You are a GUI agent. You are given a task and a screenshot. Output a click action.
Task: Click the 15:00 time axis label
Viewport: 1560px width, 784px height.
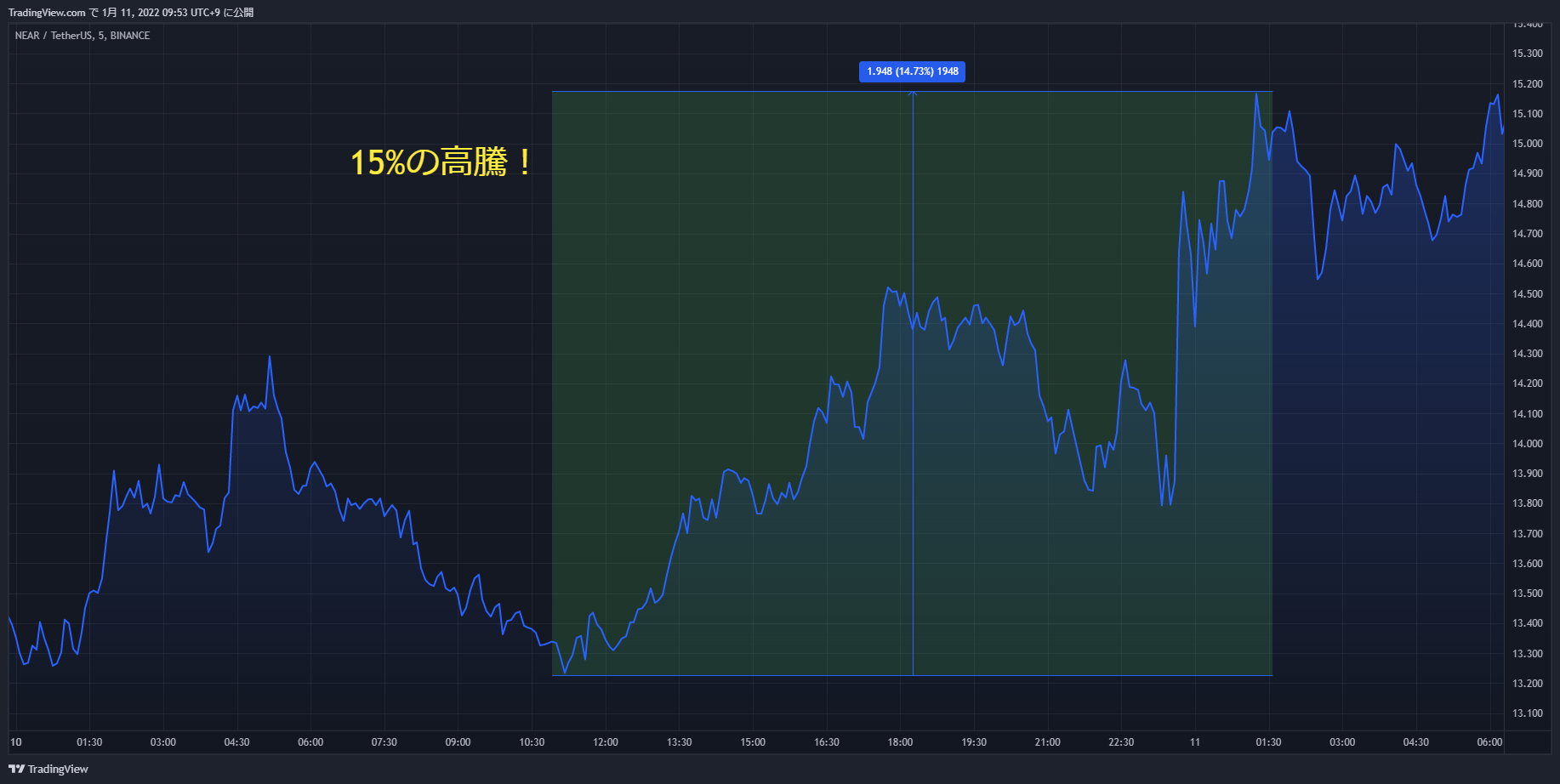pos(753,742)
